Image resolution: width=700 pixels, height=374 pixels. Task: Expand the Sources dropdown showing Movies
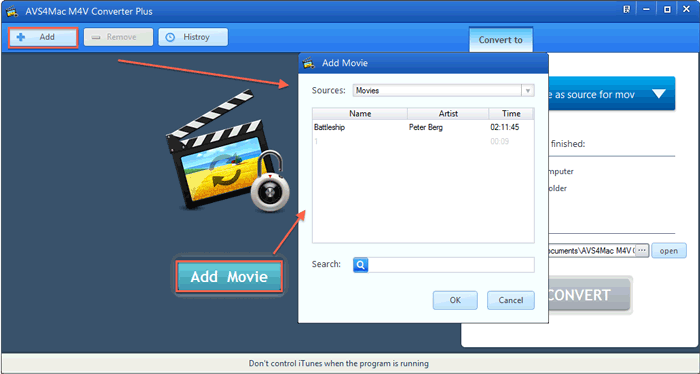[443, 91]
